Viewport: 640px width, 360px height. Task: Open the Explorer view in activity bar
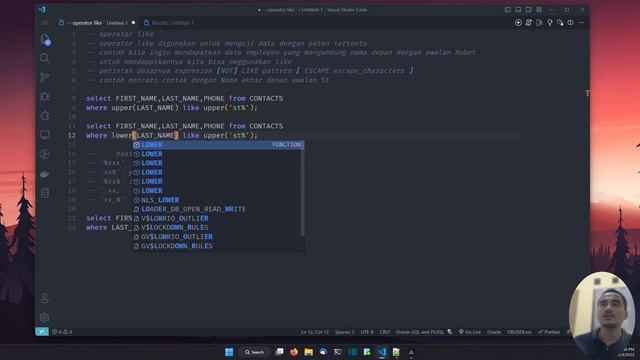pyautogui.click(x=45, y=39)
